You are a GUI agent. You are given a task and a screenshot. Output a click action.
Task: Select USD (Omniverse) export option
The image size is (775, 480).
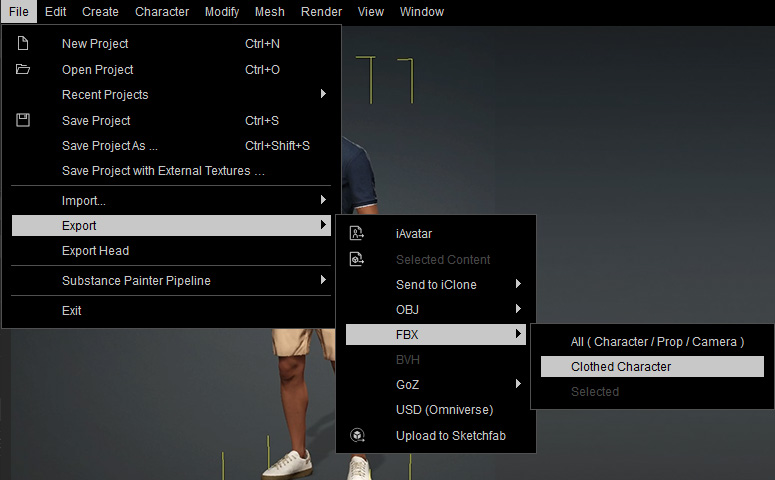[444, 410]
